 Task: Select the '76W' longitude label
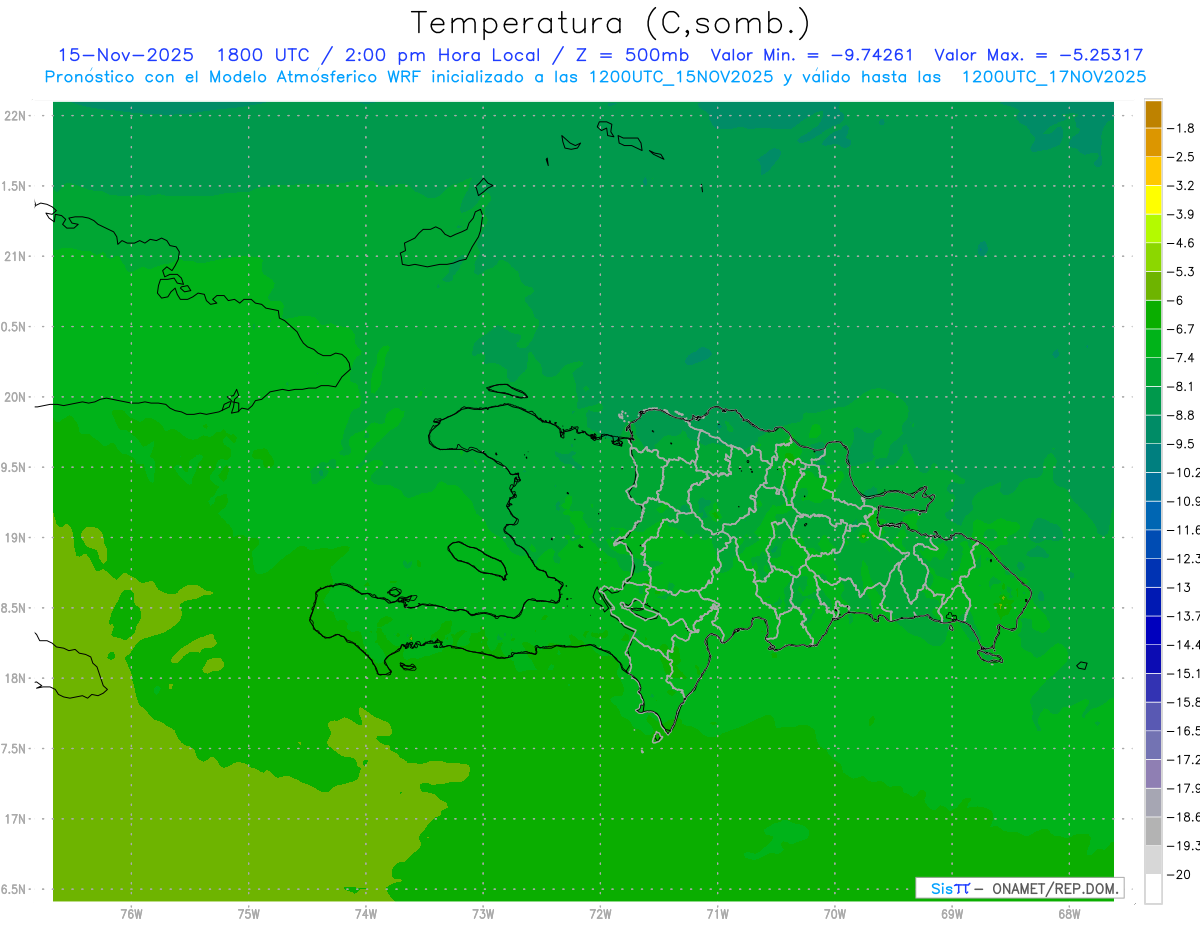tap(131, 914)
